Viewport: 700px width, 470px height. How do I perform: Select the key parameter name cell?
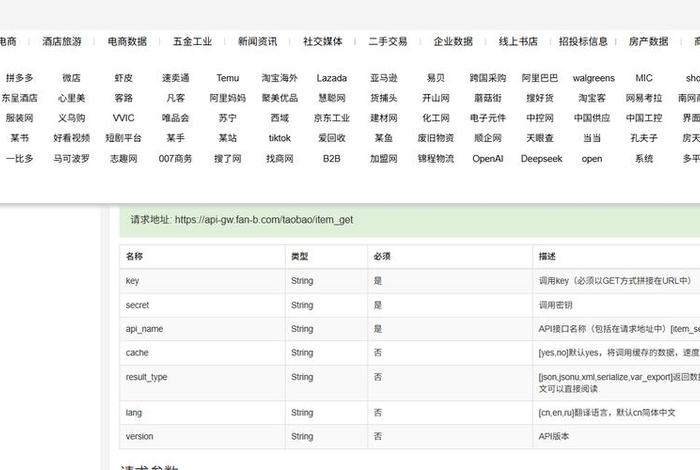point(202,281)
